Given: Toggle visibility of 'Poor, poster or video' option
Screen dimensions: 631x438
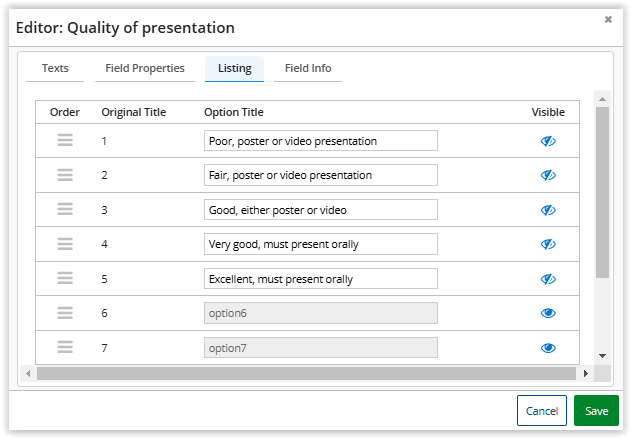Looking at the screenshot, I should (548, 141).
